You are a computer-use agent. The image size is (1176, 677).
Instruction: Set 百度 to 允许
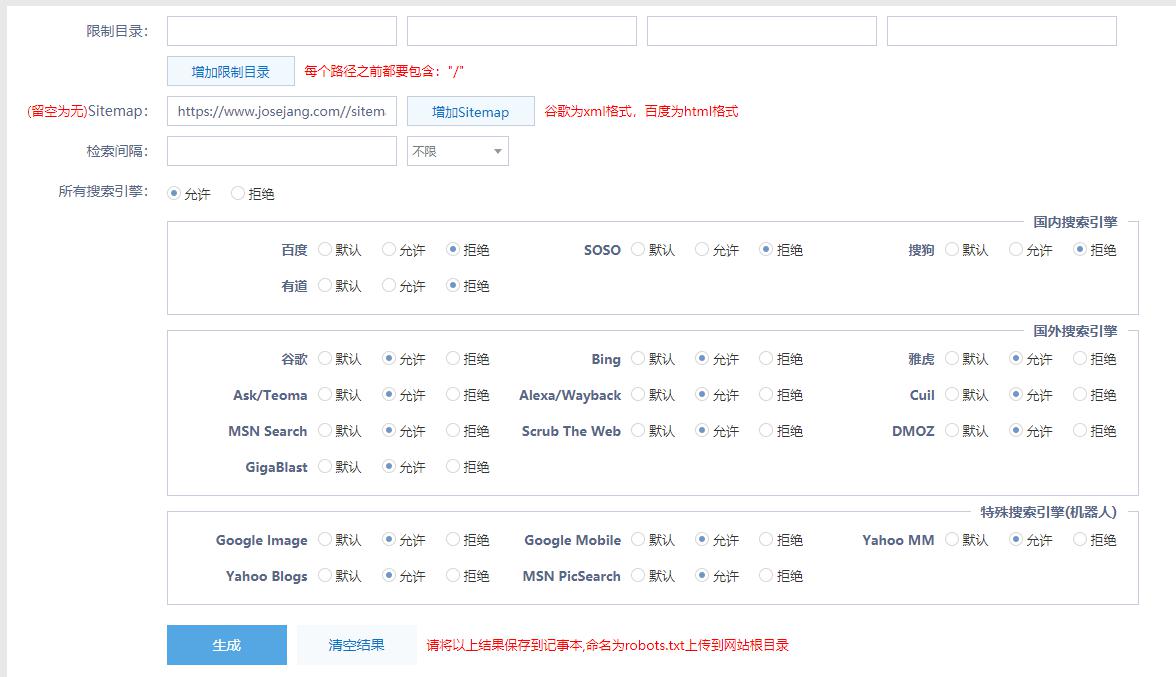point(388,249)
